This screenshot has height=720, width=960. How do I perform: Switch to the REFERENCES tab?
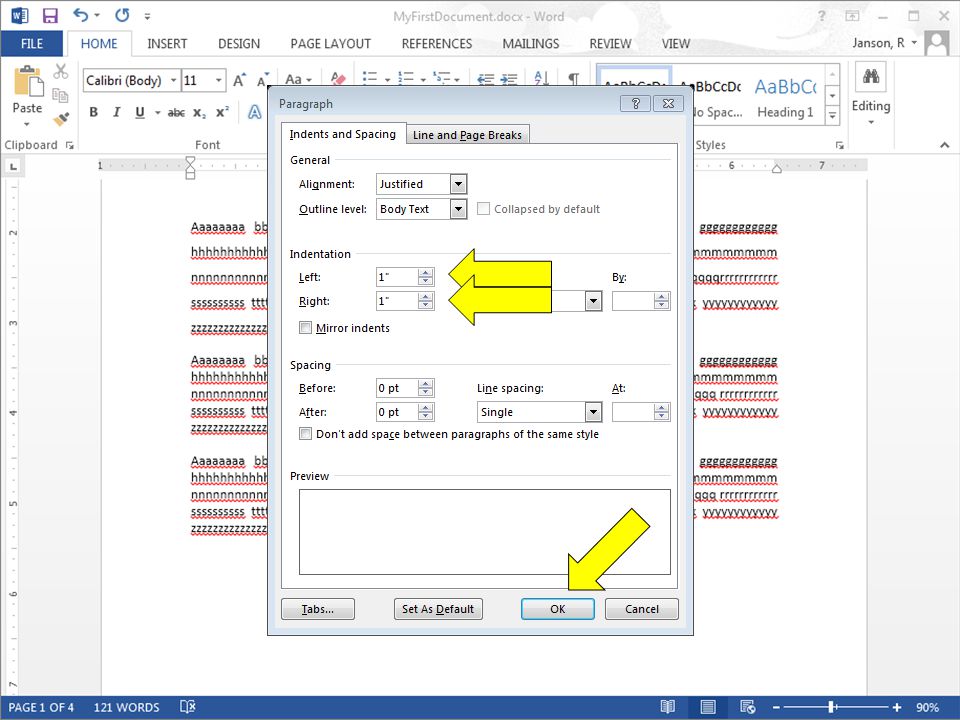(437, 43)
